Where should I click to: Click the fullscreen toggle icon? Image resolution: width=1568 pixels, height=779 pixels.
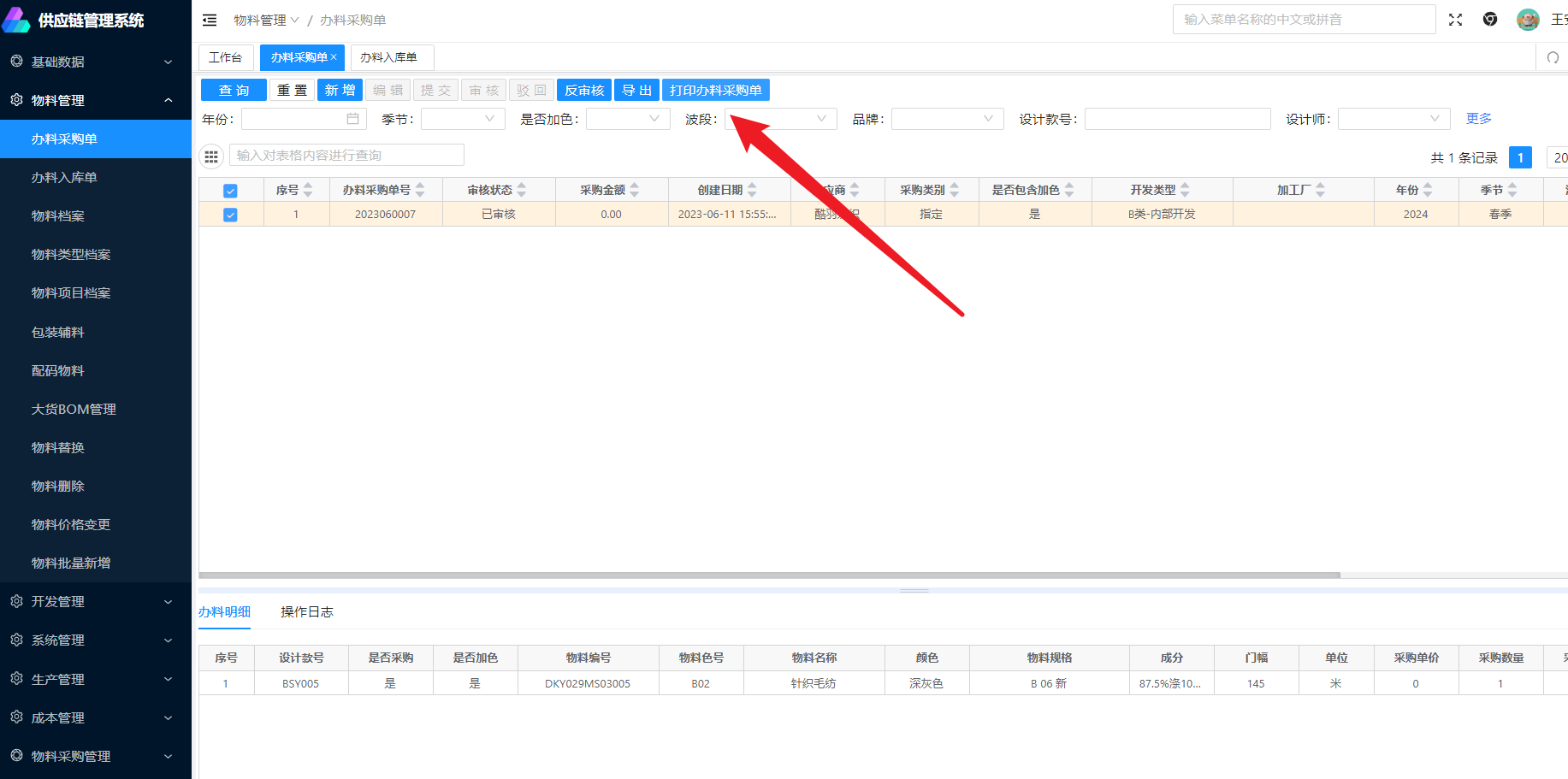point(1455,20)
